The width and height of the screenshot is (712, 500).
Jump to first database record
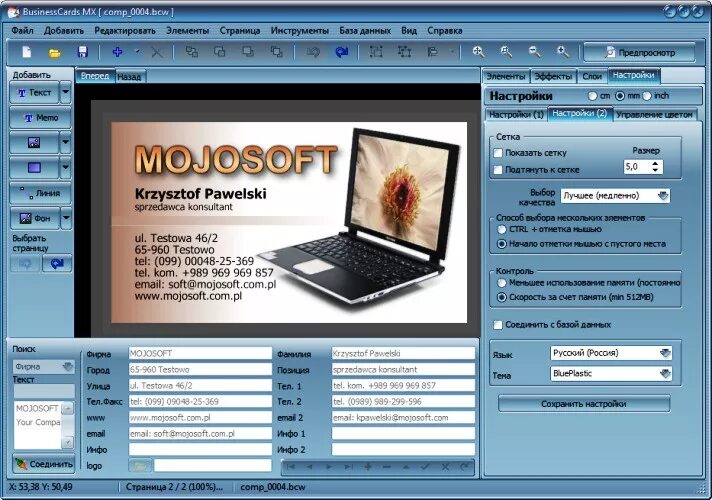291,467
